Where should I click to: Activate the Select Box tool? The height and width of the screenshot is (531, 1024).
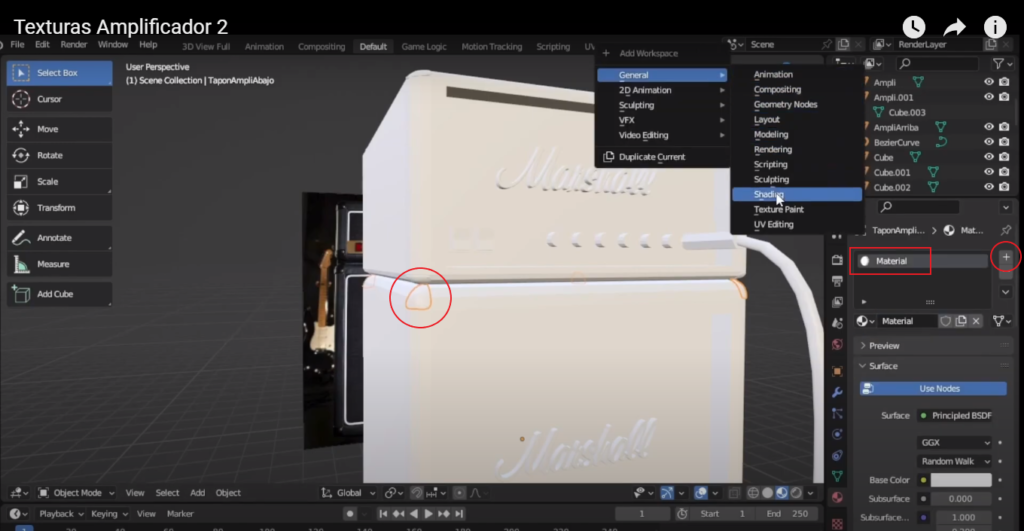point(59,72)
